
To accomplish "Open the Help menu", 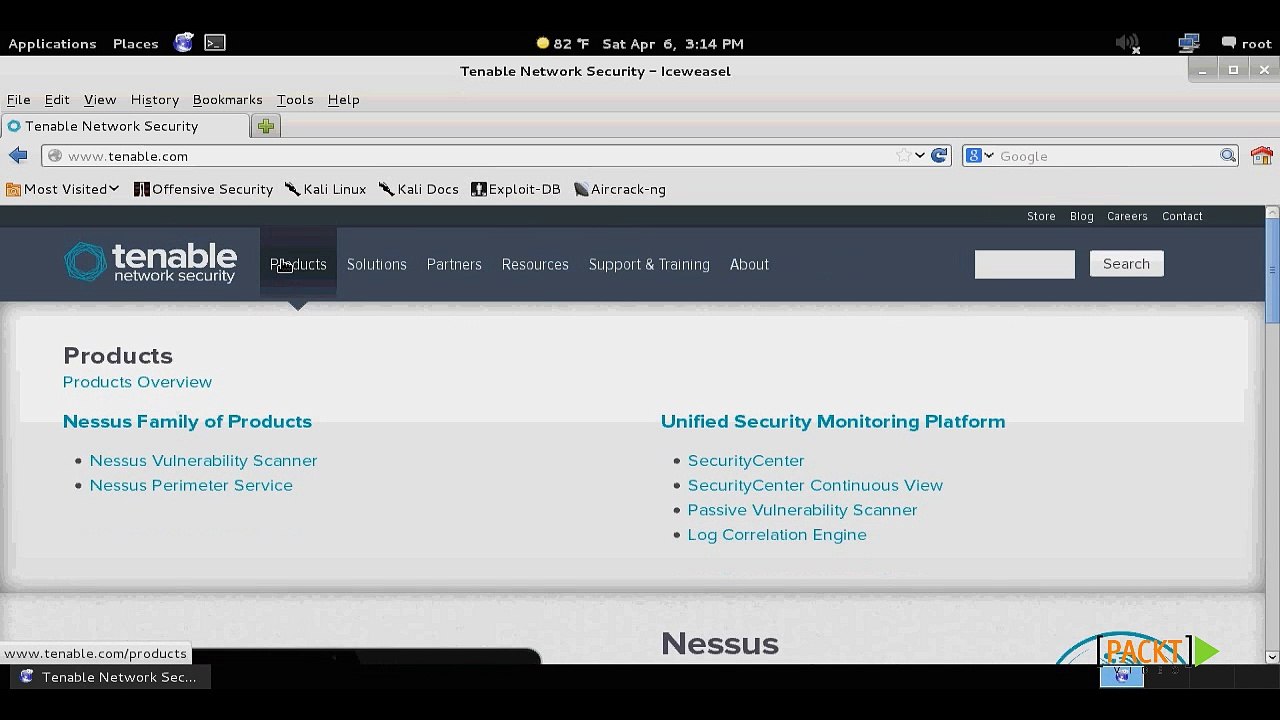I will tap(343, 100).
